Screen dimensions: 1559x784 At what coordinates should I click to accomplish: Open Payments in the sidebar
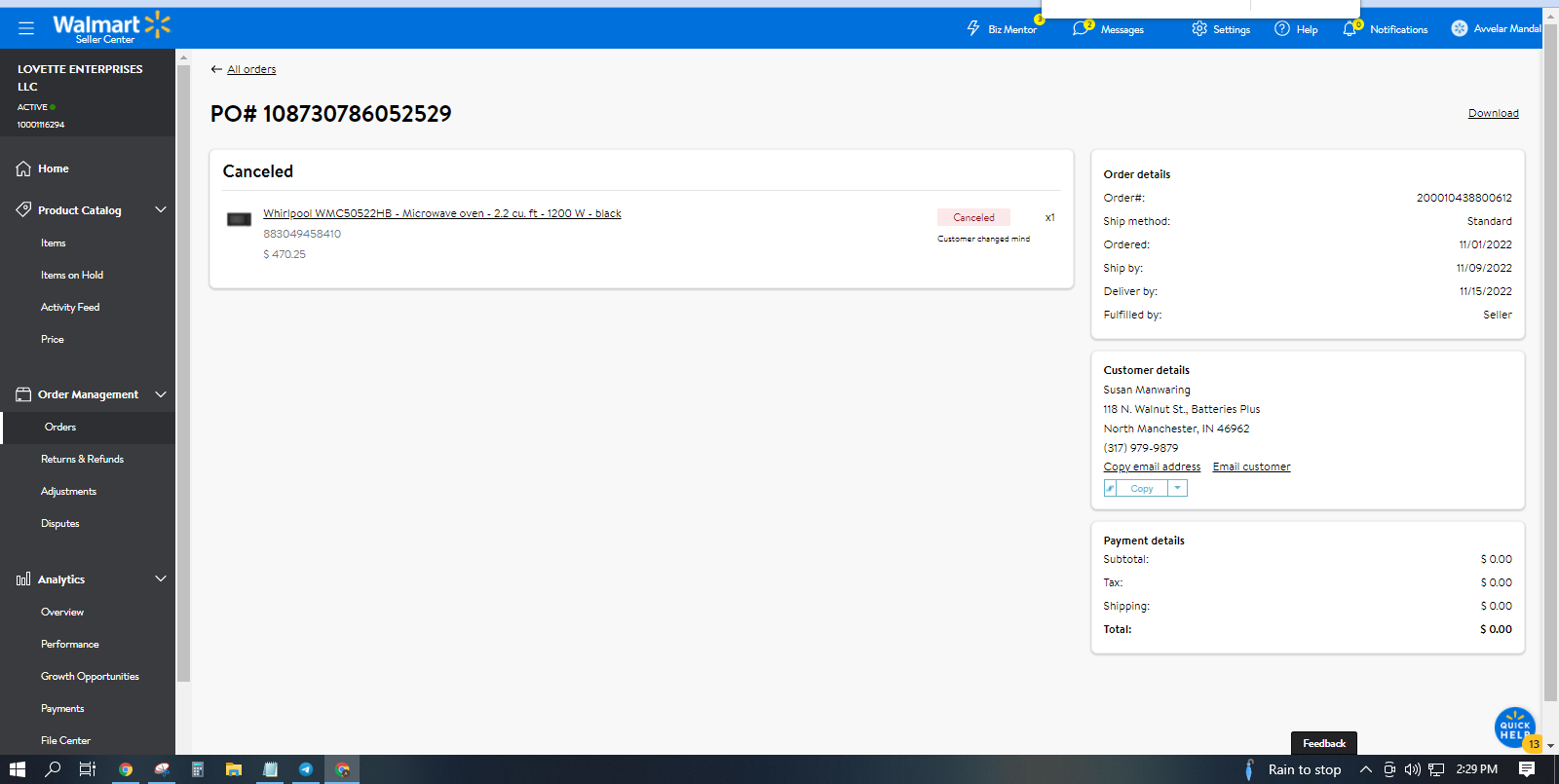click(62, 708)
